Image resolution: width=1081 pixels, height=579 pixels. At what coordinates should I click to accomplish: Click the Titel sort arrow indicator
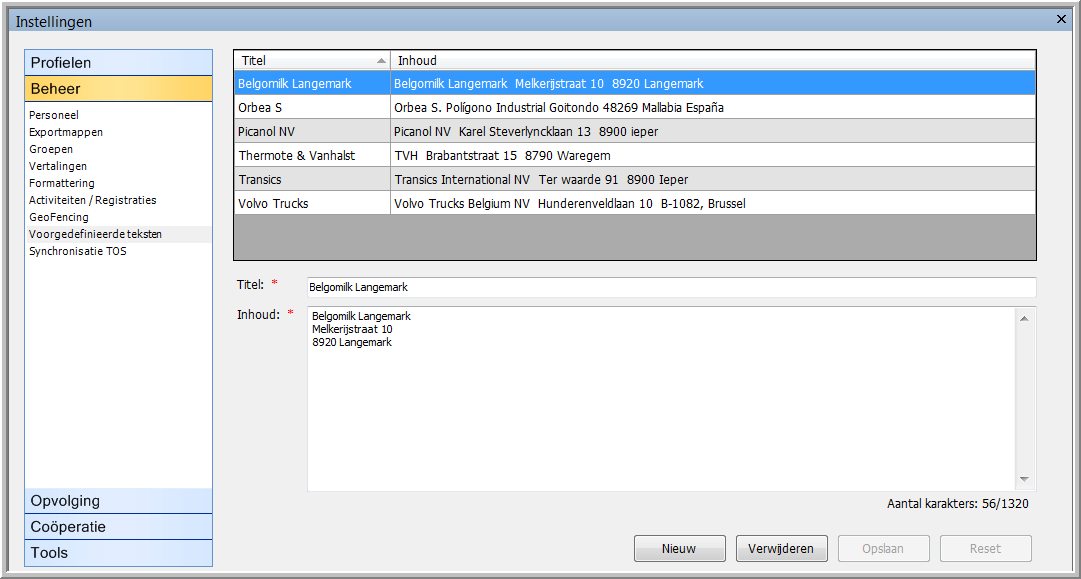pyautogui.click(x=381, y=61)
